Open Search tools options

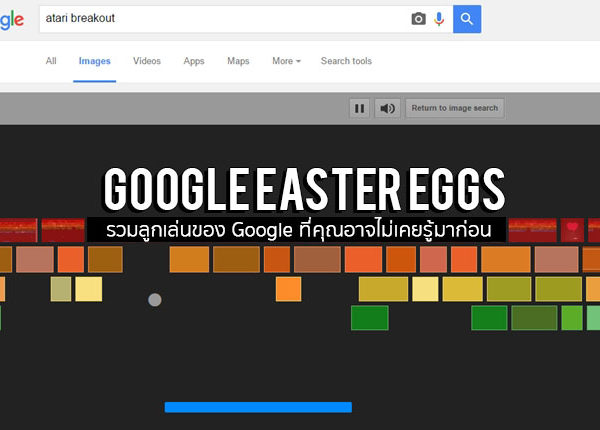point(346,61)
